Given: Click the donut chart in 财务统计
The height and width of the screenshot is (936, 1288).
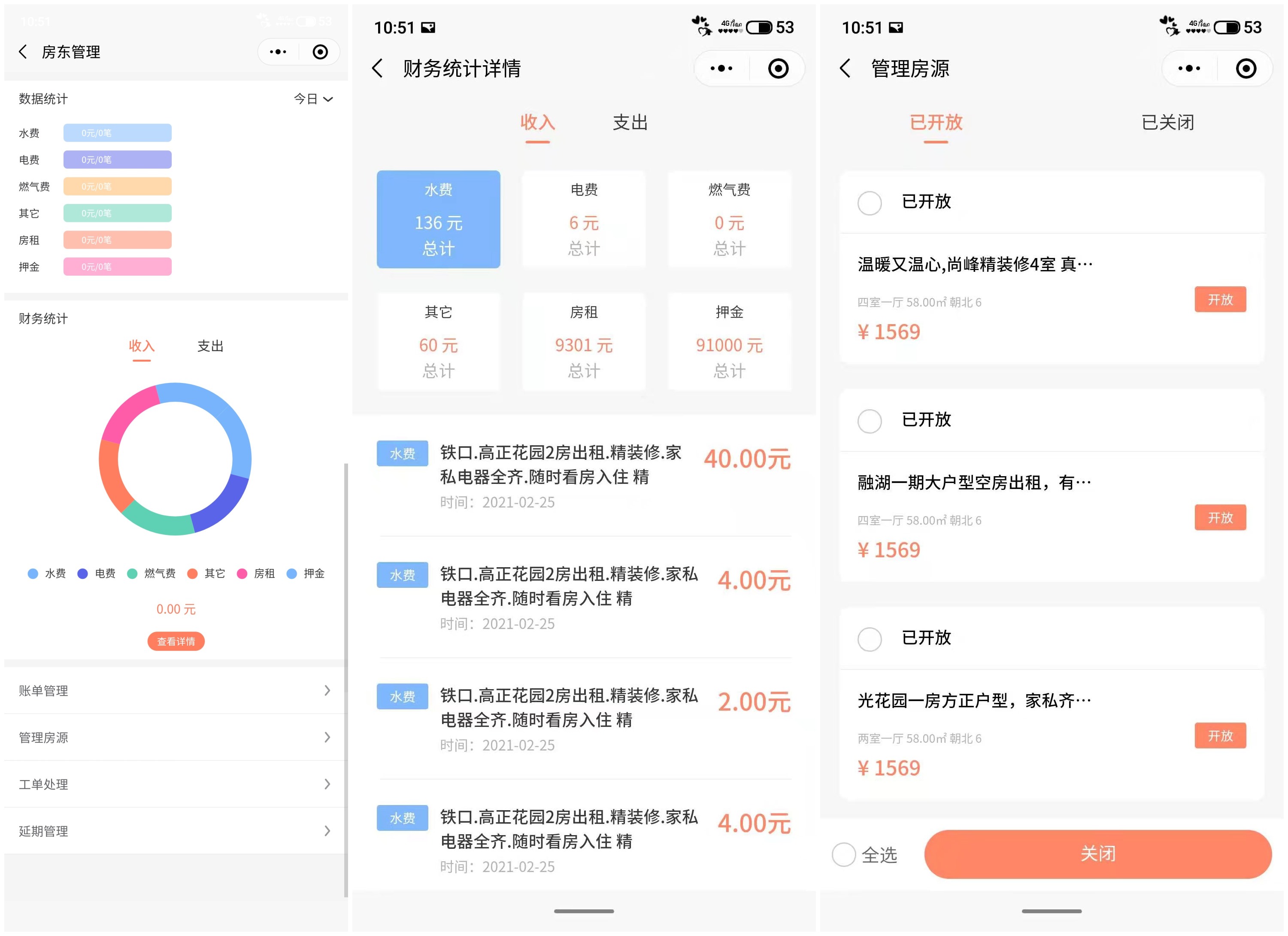Looking at the screenshot, I should point(176,459).
